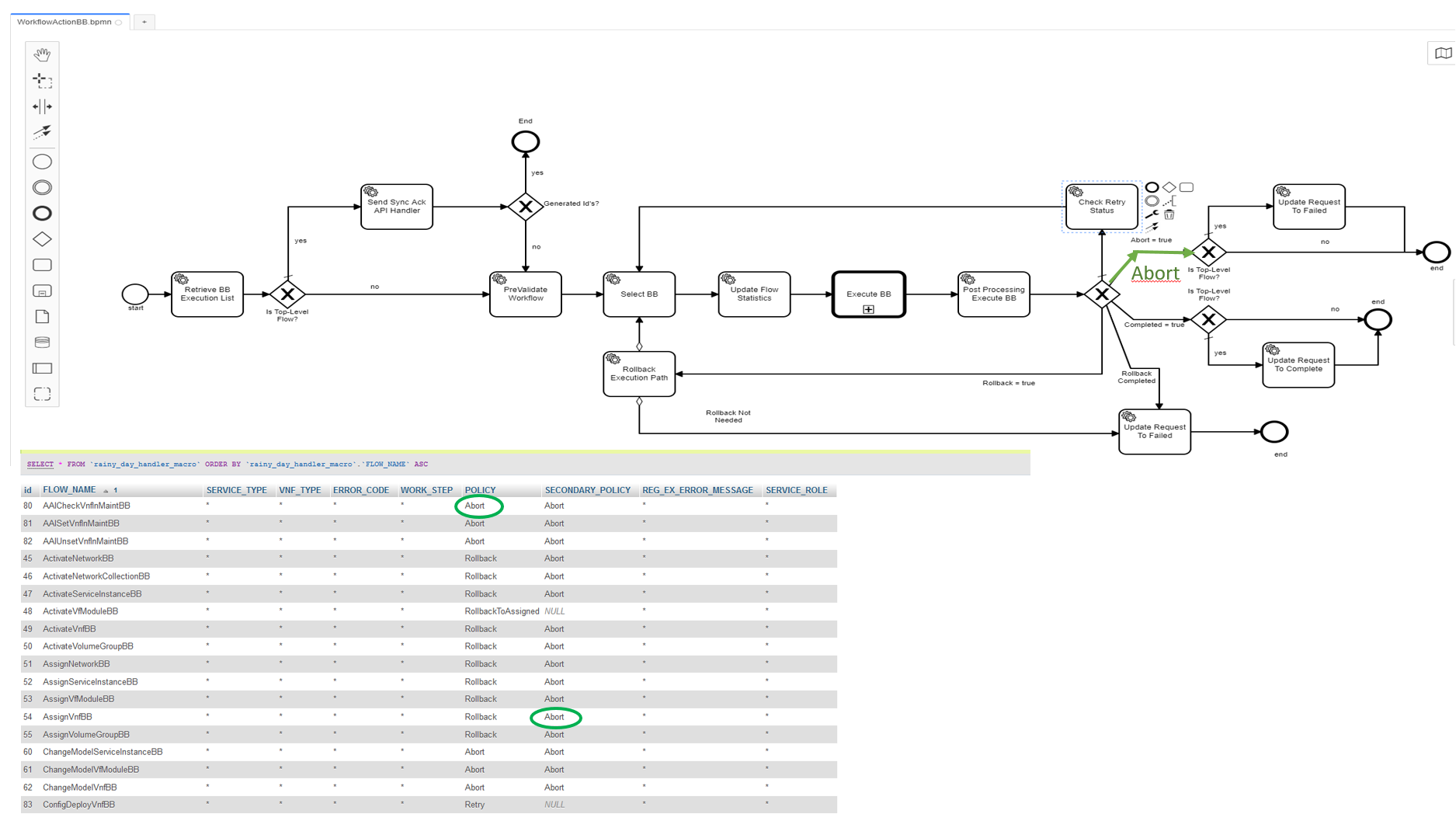Viewport: 1456px width, 828px height.
Task: Choose the data object reference in palette
Action: point(42,316)
